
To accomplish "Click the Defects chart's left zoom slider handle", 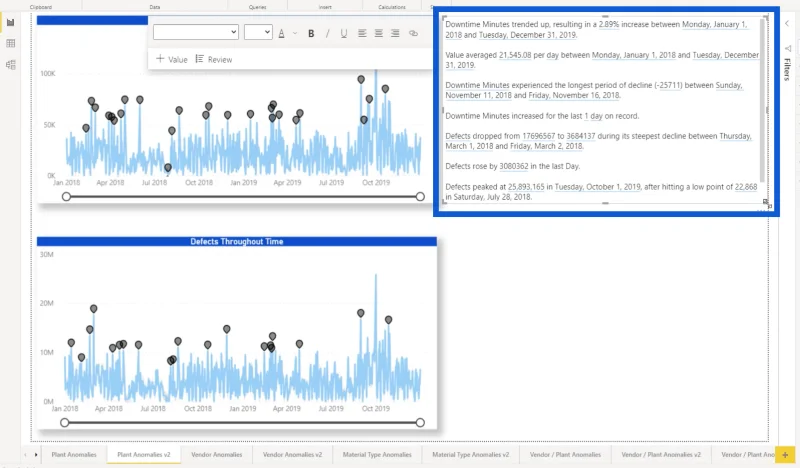I will 65,423.
